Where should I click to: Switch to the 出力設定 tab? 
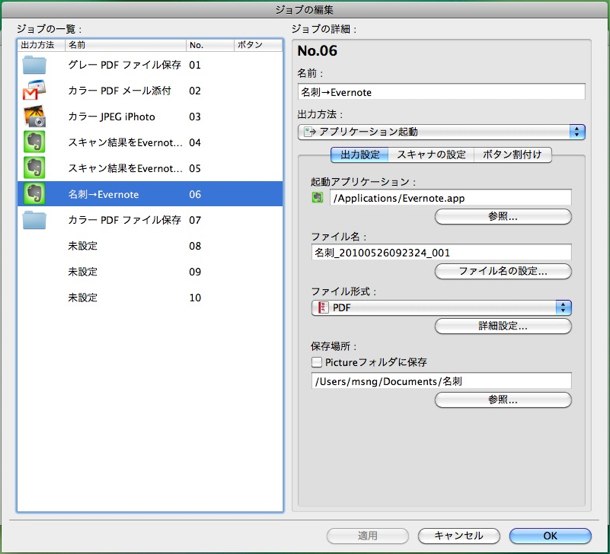[359, 155]
